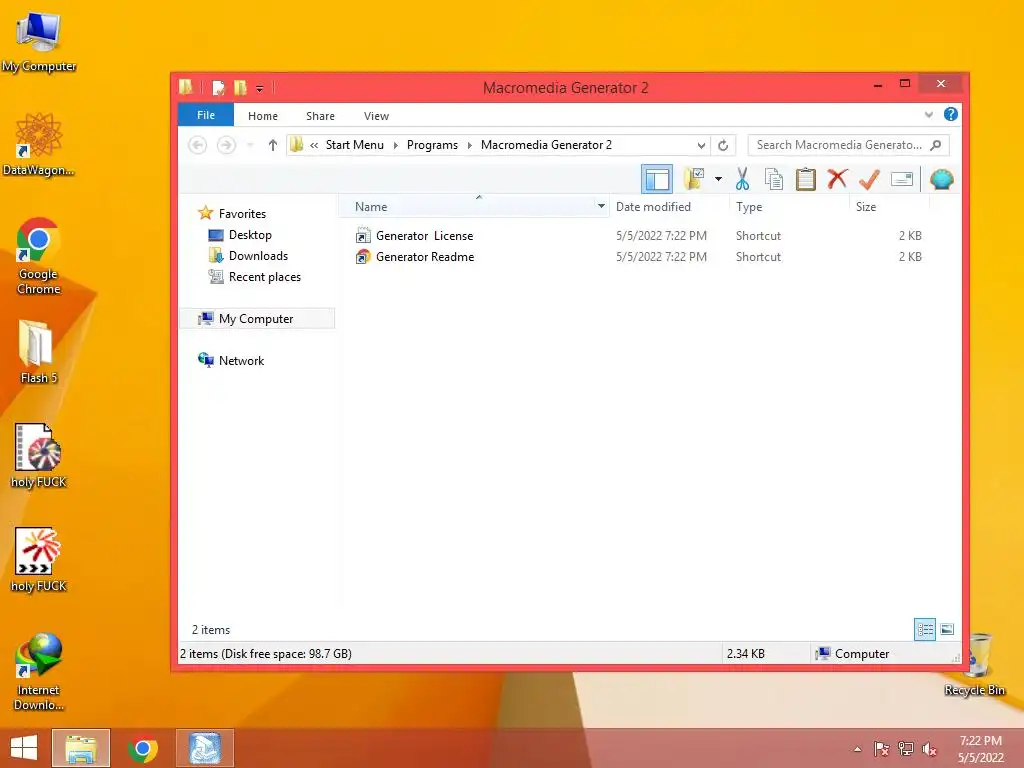Toggle the navigation pane layout button
The width and height of the screenshot is (1024, 768).
[657, 179]
